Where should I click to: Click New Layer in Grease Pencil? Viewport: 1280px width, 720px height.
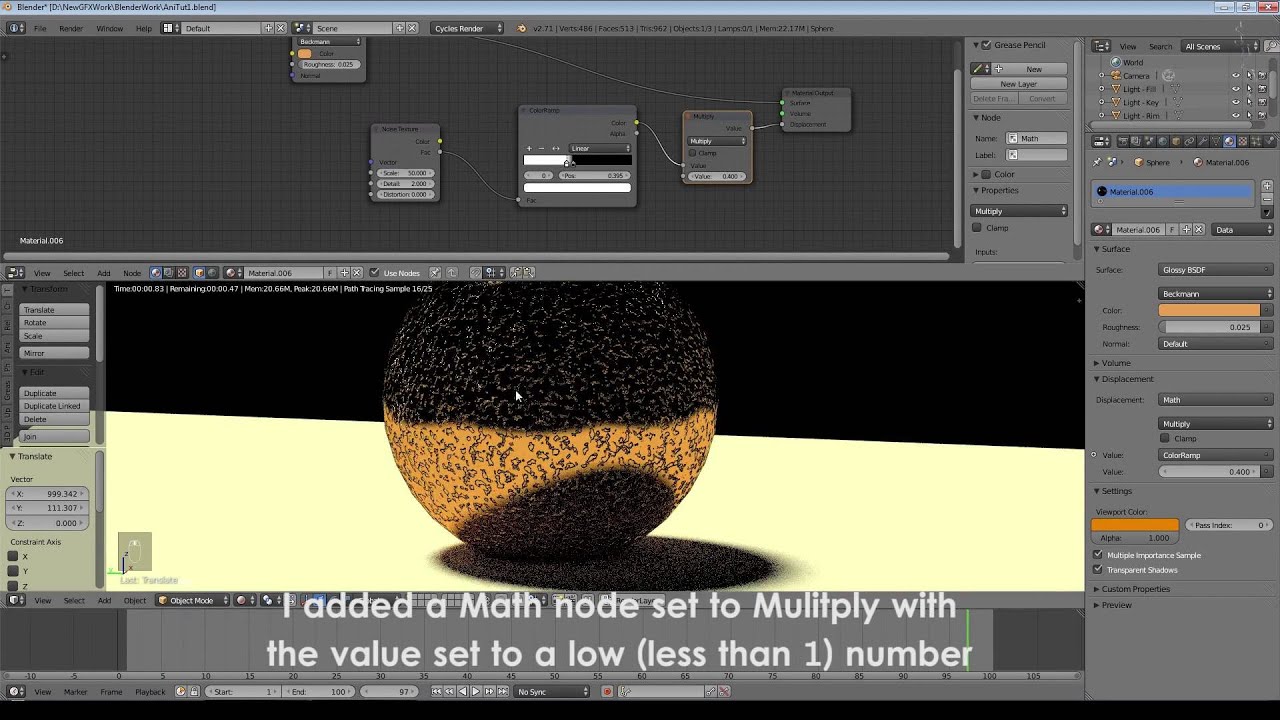click(1018, 84)
